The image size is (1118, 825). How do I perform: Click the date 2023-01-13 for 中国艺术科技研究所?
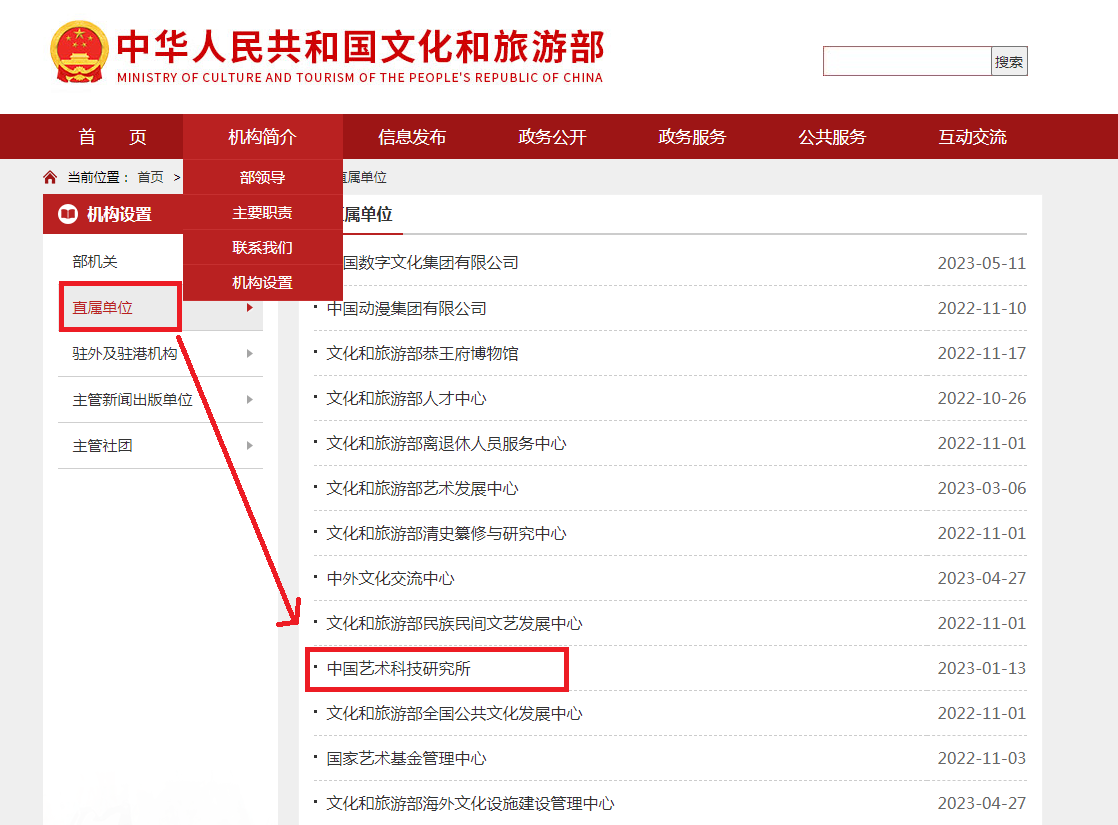pos(982,668)
